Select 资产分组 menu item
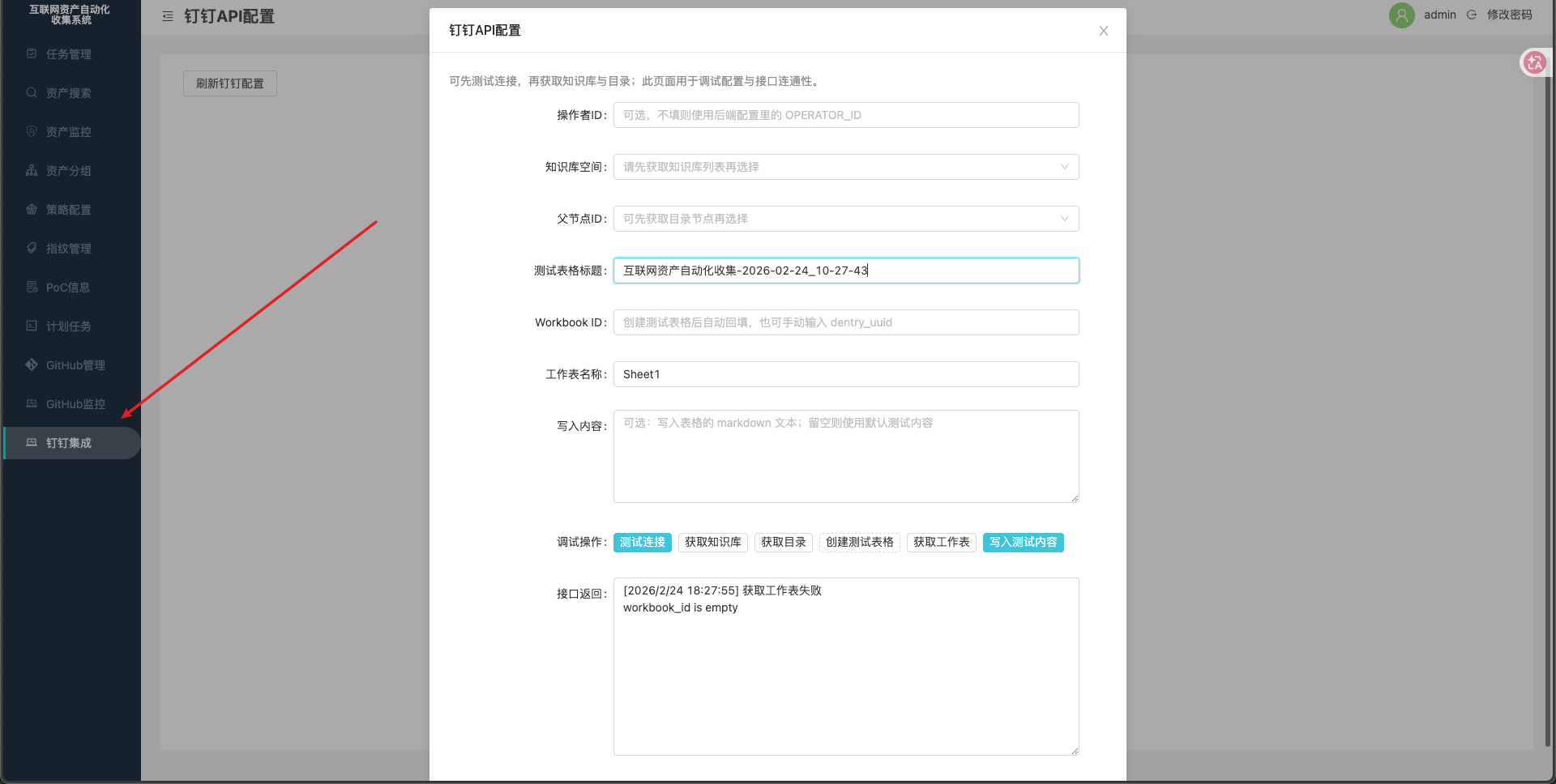This screenshot has height=784, width=1556. click(71, 171)
